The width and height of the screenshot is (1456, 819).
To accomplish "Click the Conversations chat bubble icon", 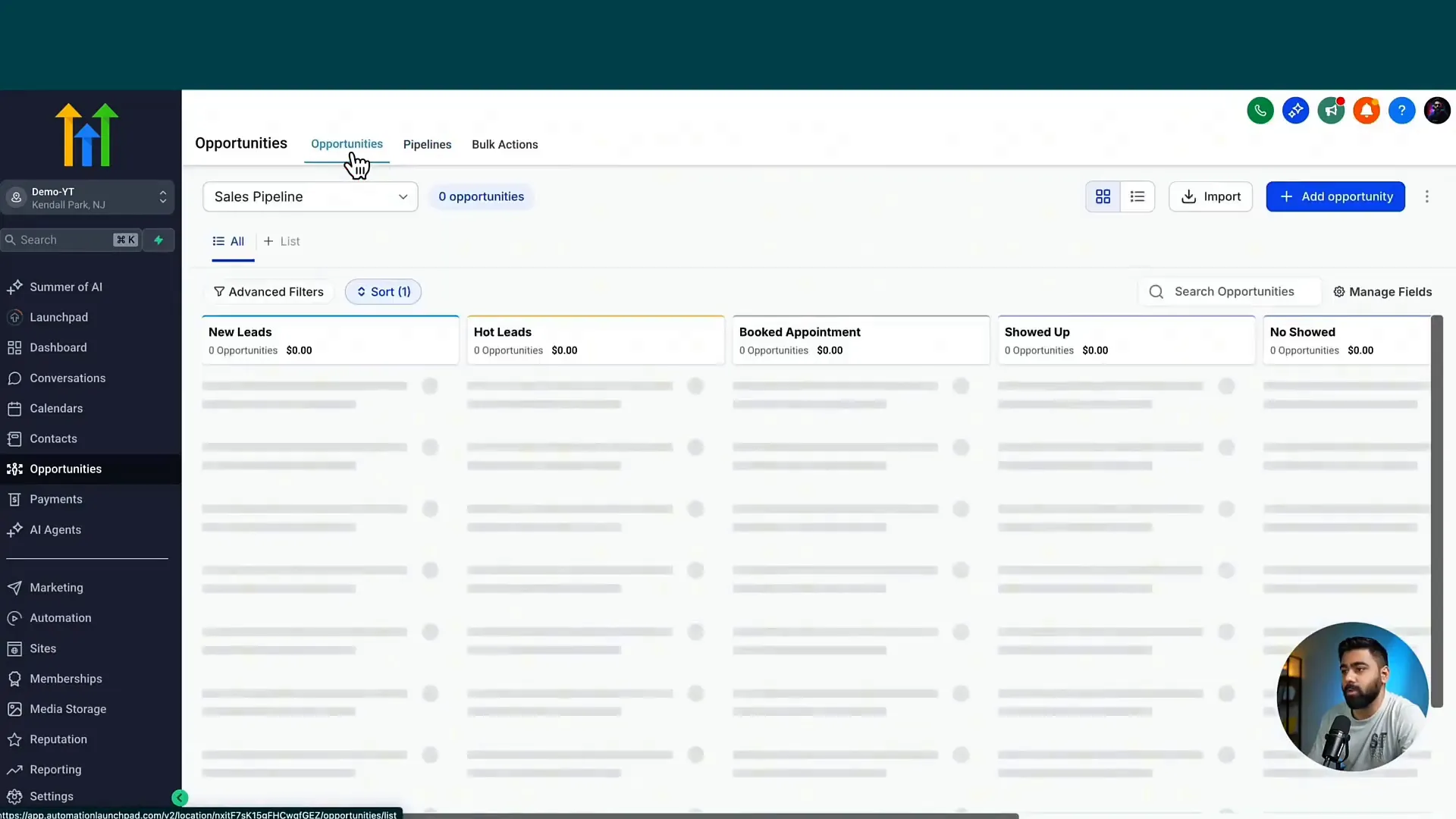I will tap(14, 378).
